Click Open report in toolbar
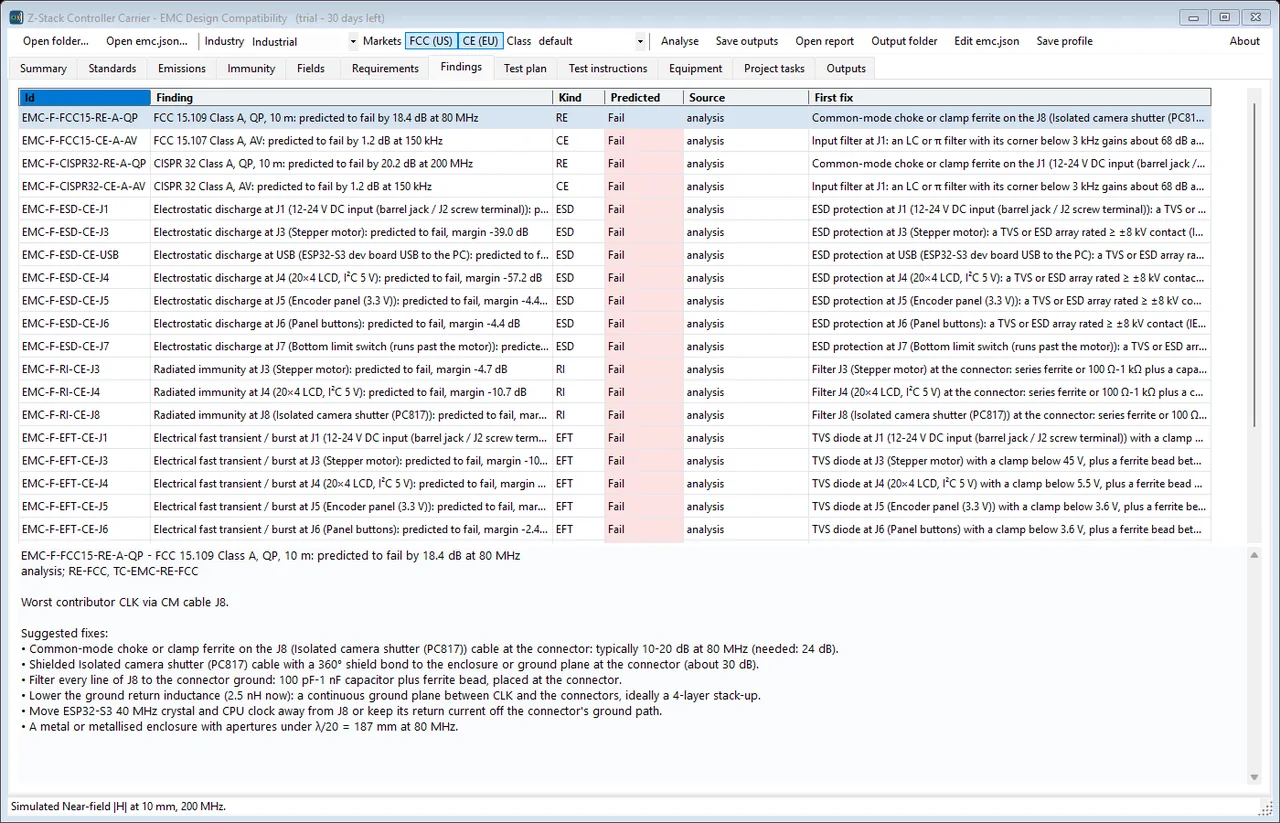Screen dimensions: 1280x823 [x=825, y=41]
